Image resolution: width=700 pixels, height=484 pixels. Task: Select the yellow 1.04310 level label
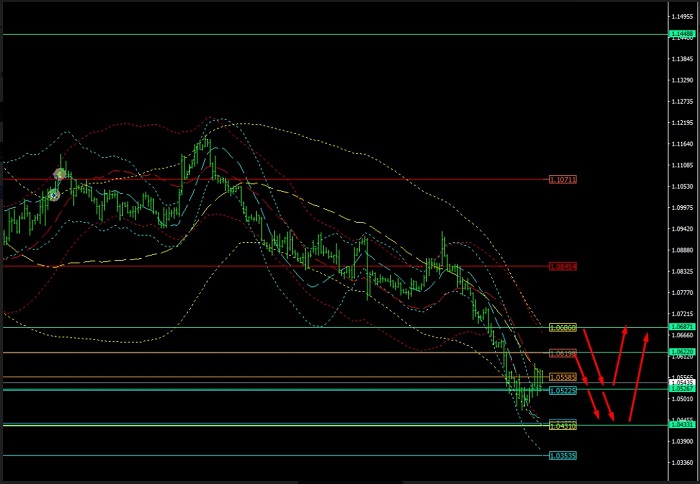(563, 426)
